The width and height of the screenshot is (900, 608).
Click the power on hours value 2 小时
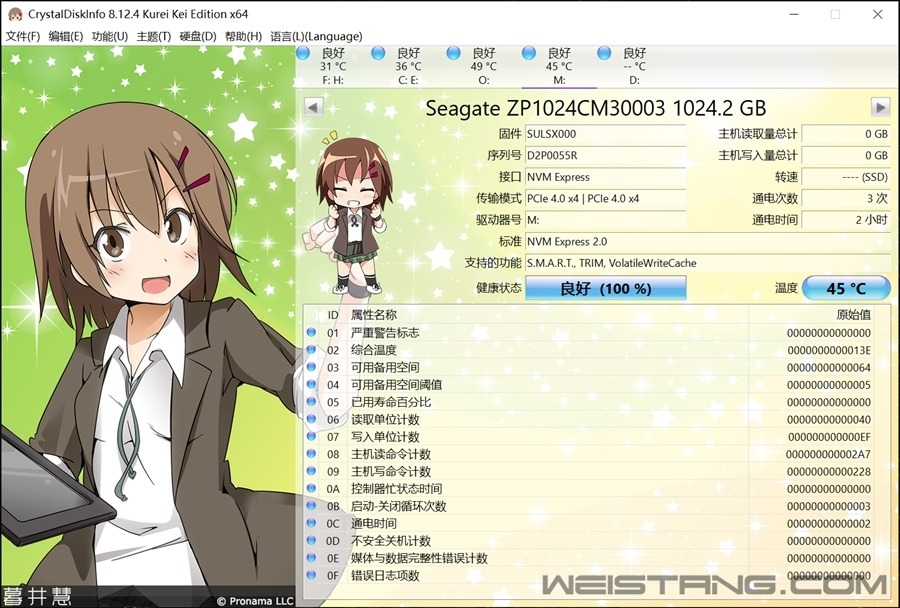846,220
